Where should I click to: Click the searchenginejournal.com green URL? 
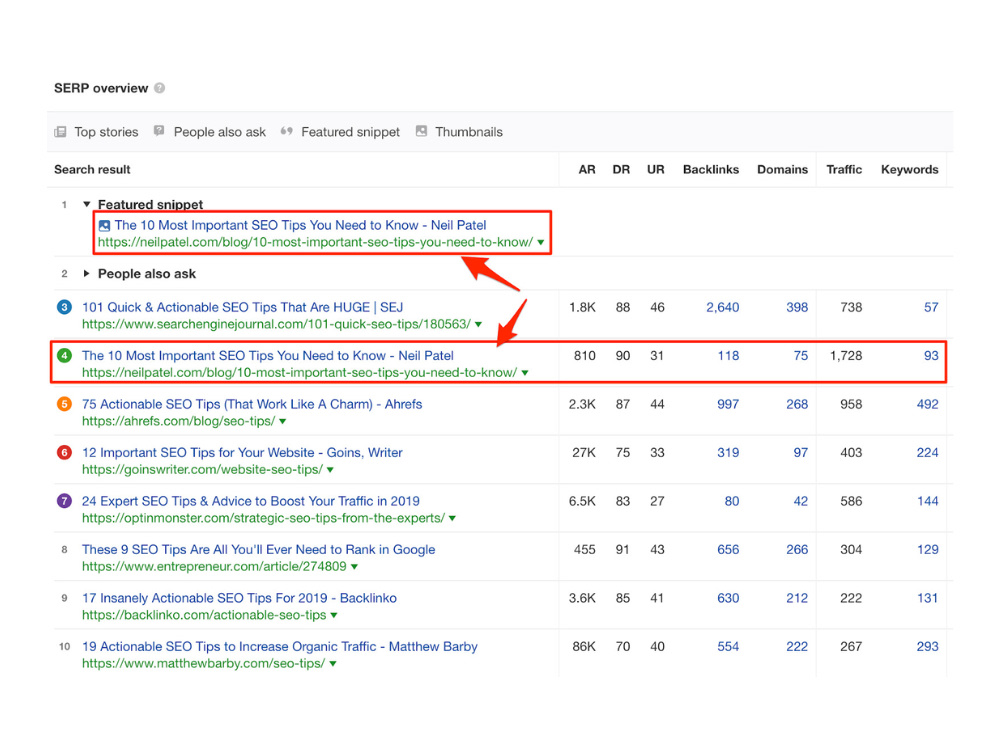(x=277, y=324)
